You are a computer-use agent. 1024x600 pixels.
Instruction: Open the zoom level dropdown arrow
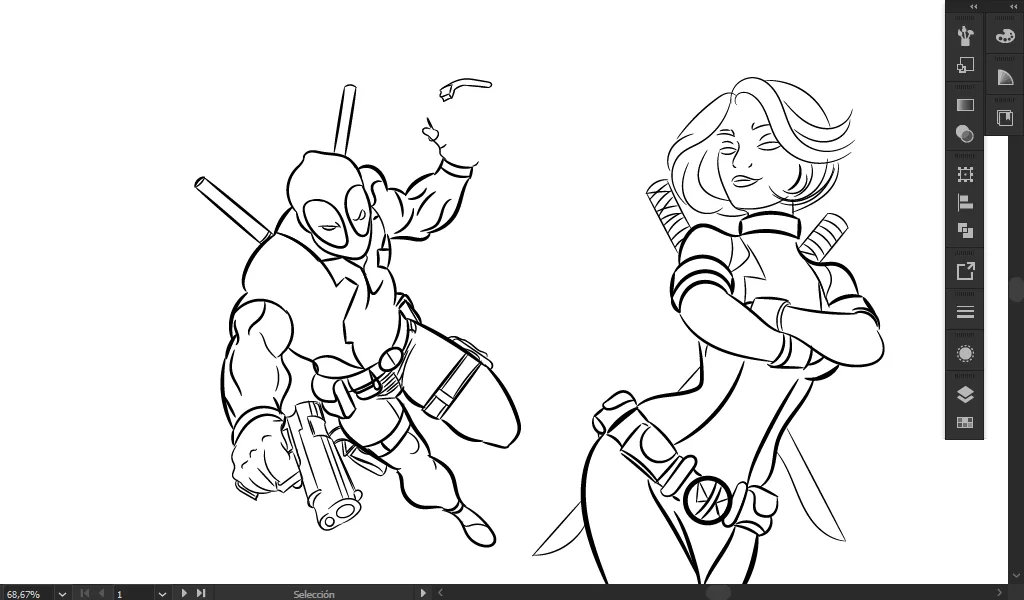(62, 594)
